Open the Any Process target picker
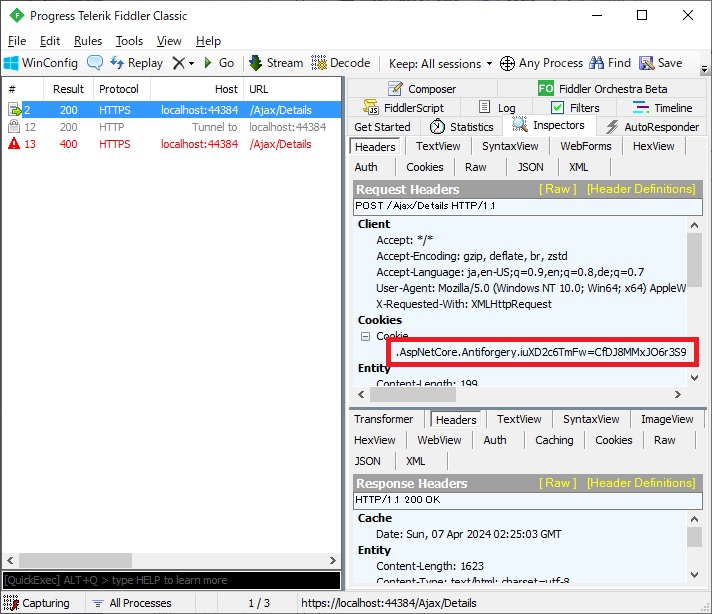712x614 pixels. click(x=541, y=63)
